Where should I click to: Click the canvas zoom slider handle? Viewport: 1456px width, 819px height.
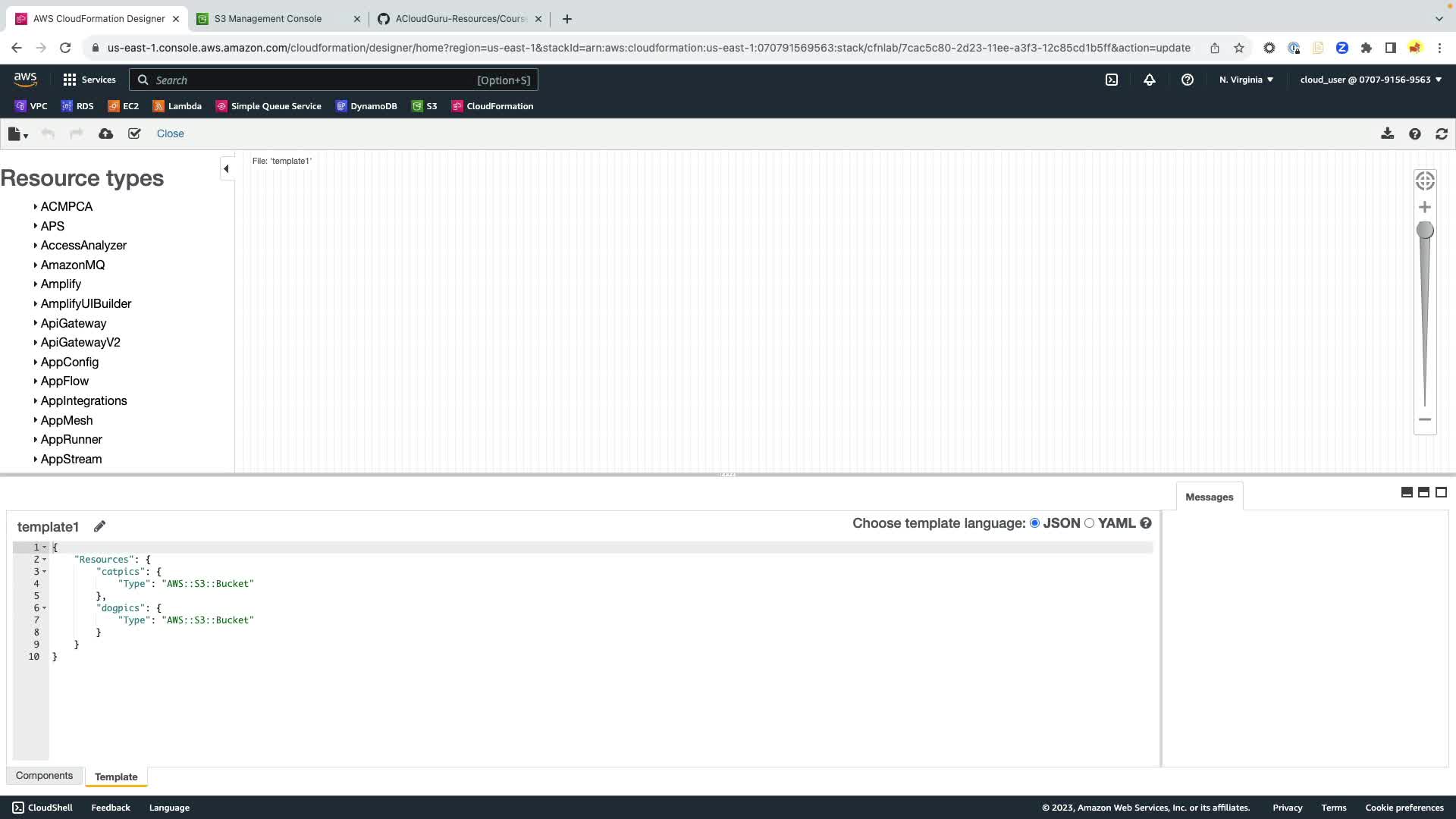(1425, 230)
